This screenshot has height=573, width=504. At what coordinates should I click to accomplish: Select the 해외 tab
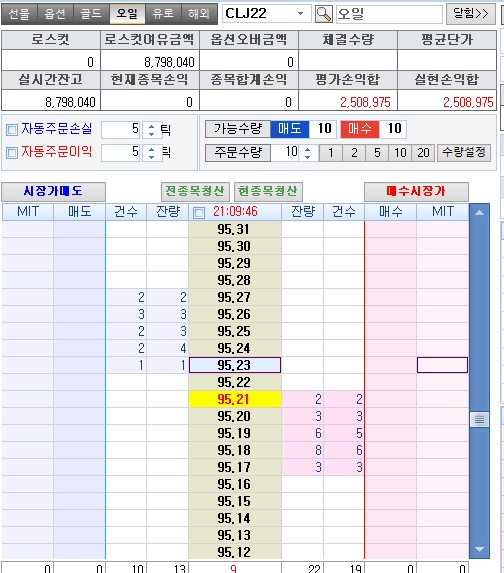point(199,14)
